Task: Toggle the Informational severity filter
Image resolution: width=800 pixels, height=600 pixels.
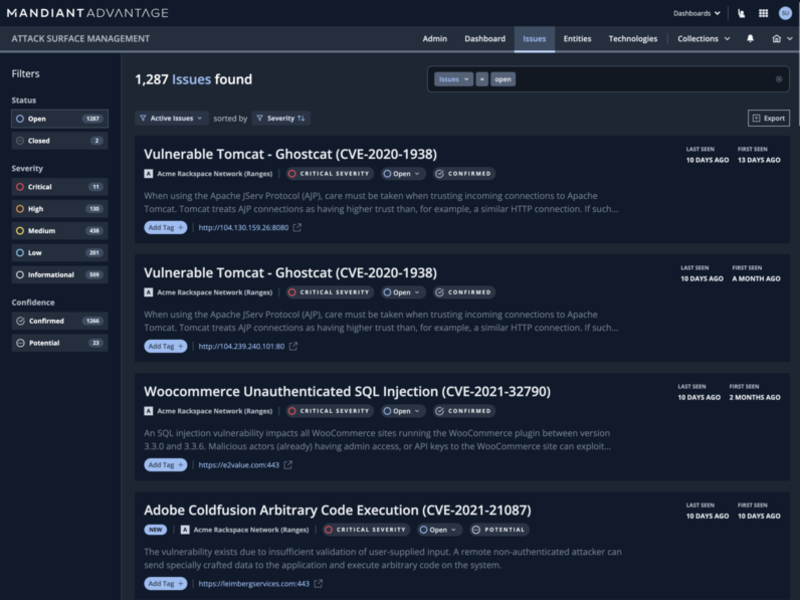Action: pos(60,274)
